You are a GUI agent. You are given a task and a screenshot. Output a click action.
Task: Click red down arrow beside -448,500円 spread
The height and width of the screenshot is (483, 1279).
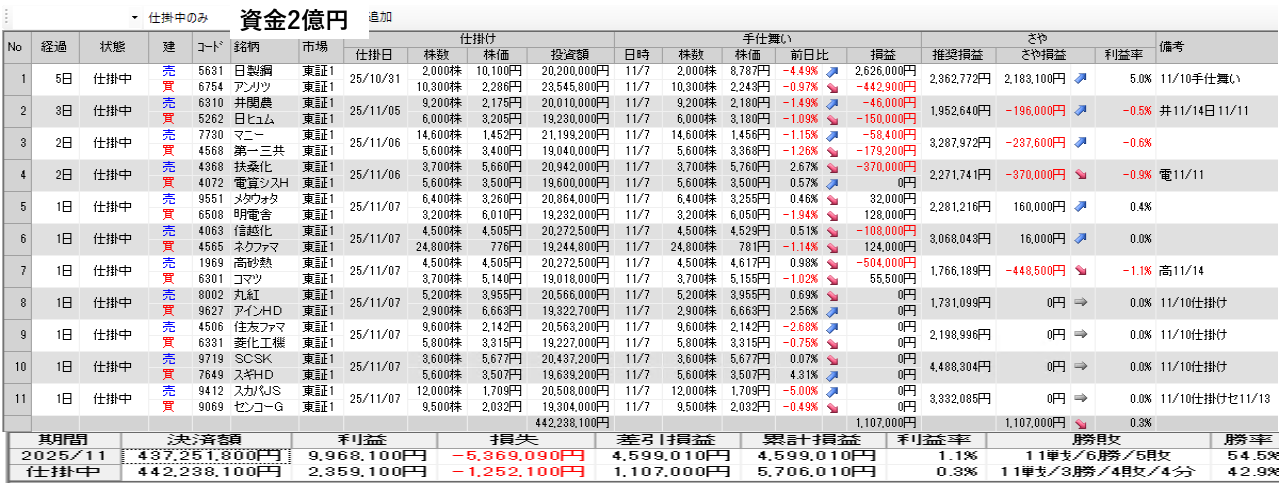point(1080,270)
